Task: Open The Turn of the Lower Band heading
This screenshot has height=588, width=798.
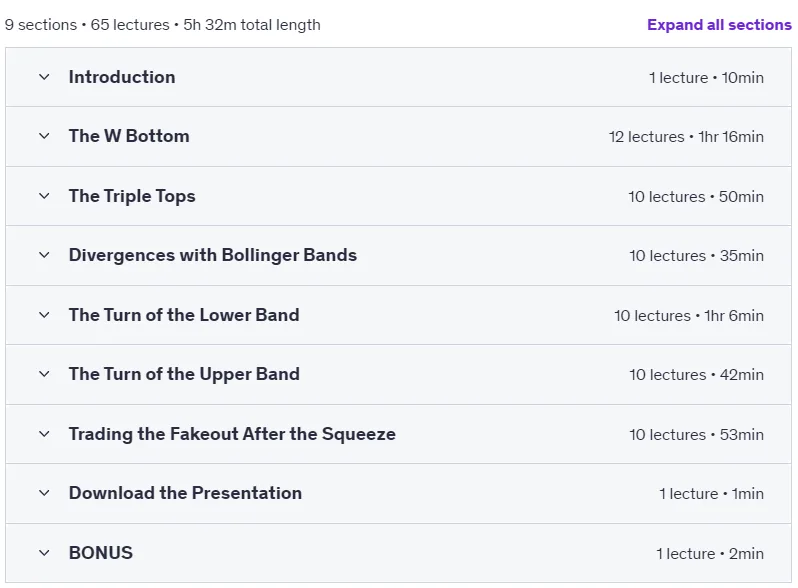Action: coord(184,315)
